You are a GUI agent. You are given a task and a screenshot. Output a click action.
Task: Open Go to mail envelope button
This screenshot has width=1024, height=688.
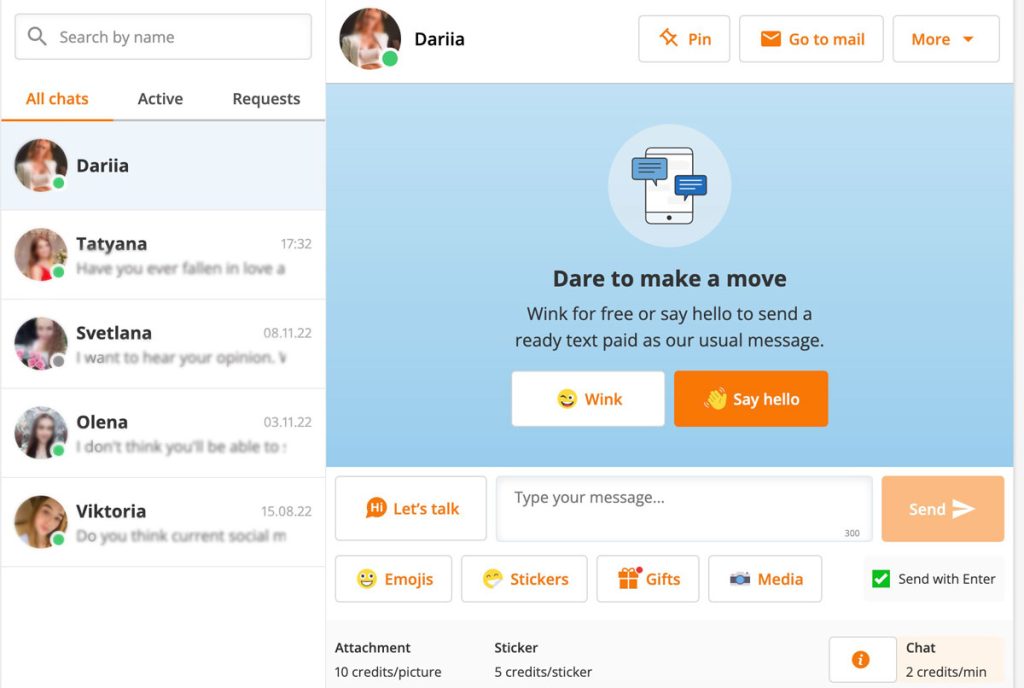[x=811, y=39]
